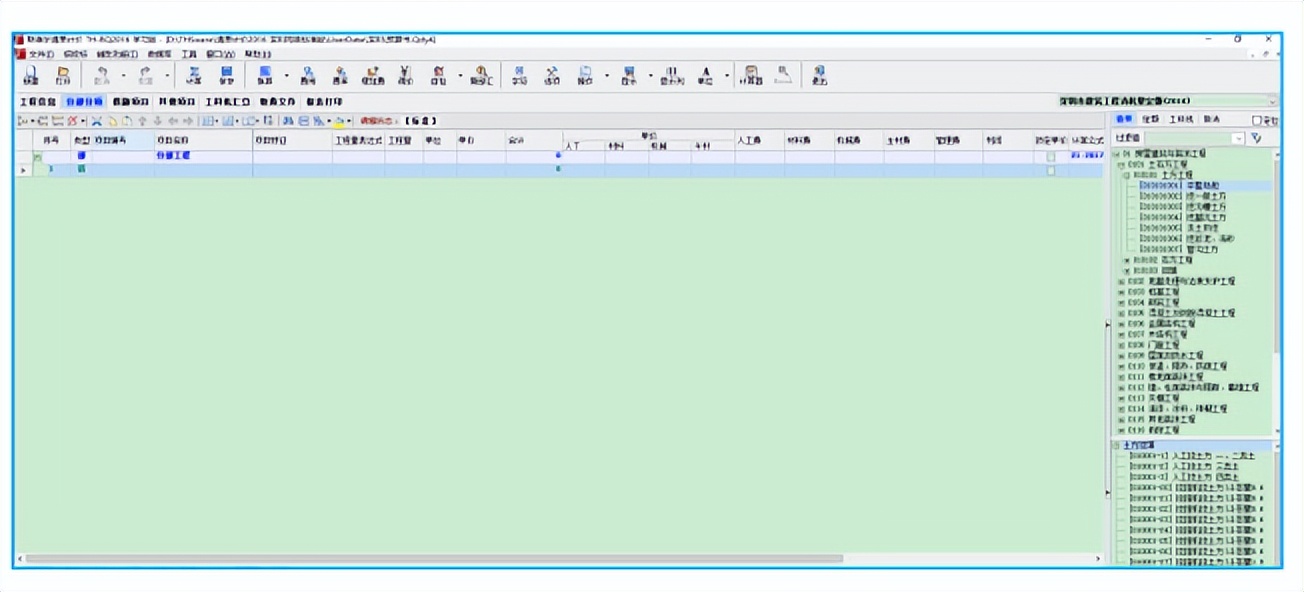Switch to the 报表打印 tab

pos(324,102)
